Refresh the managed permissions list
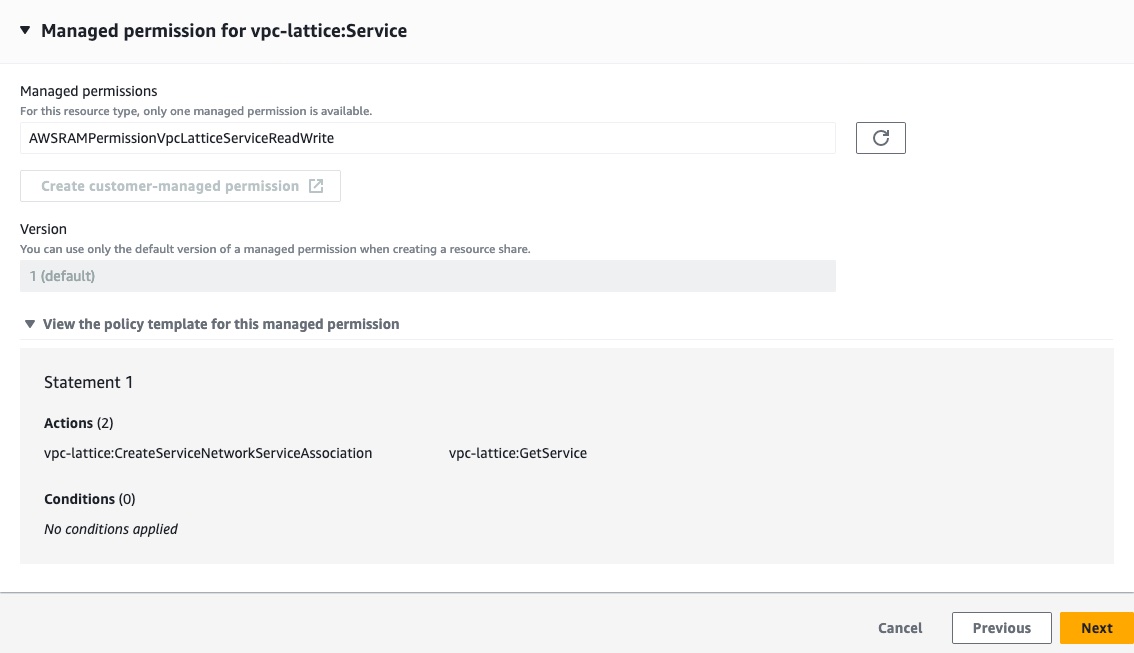This screenshot has width=1134, height=653. pyautogui.click(x=880, y=138)
